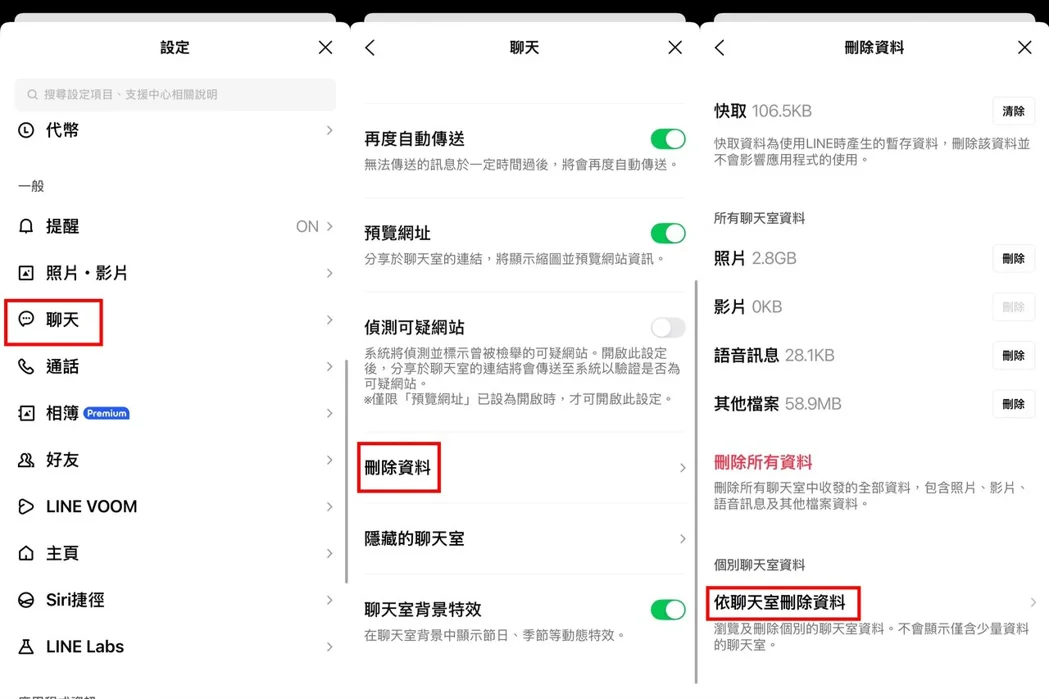Delete 語音訊息 data with 刪除 button

tap(1013, 355)
